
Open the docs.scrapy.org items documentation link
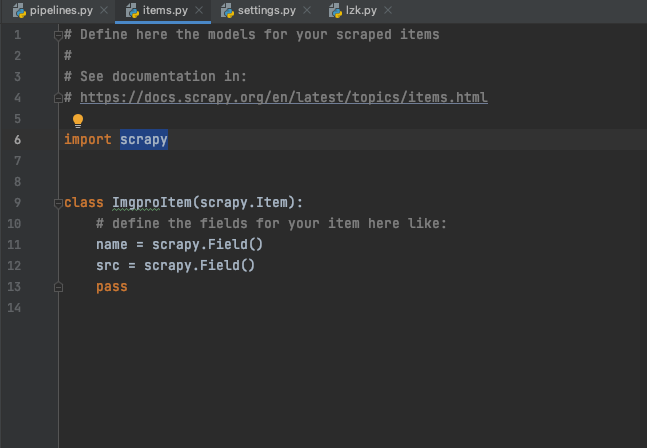click(284, 98)
